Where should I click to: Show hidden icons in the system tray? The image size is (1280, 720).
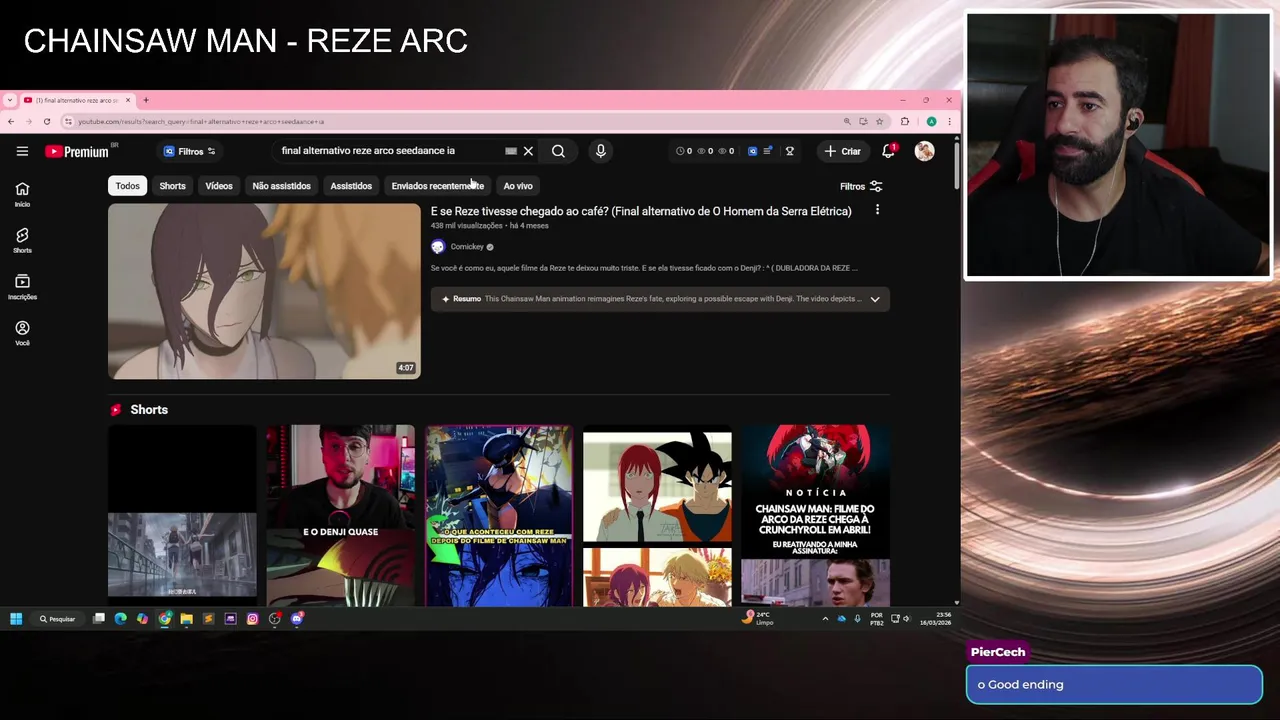point(825,619)
